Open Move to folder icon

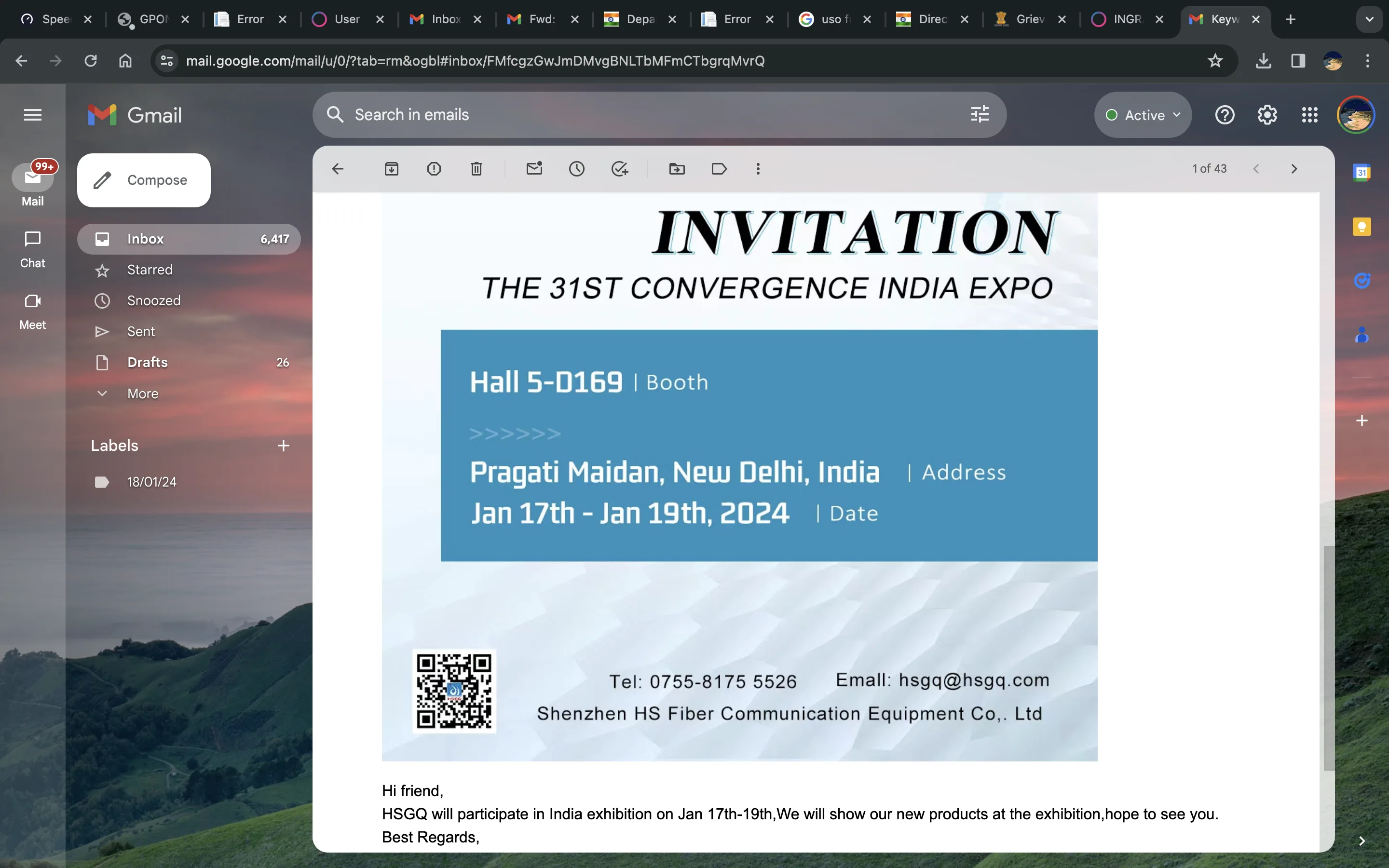point(677,169)
